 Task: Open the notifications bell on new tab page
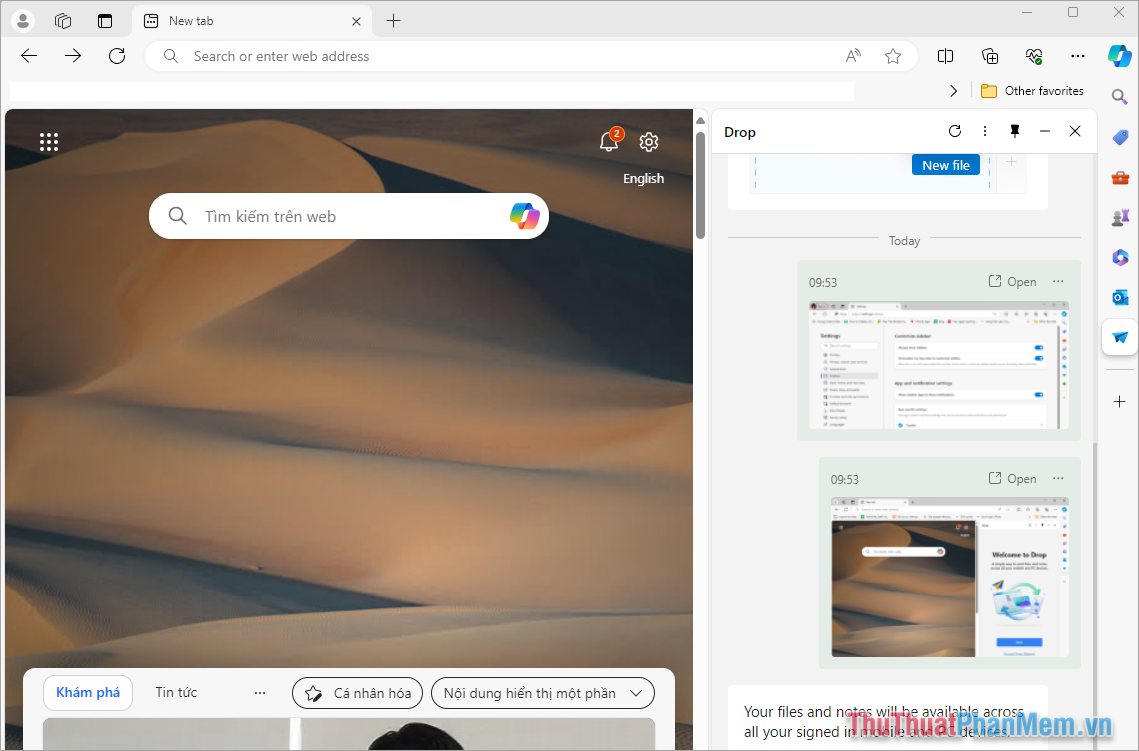pos(610,142)
